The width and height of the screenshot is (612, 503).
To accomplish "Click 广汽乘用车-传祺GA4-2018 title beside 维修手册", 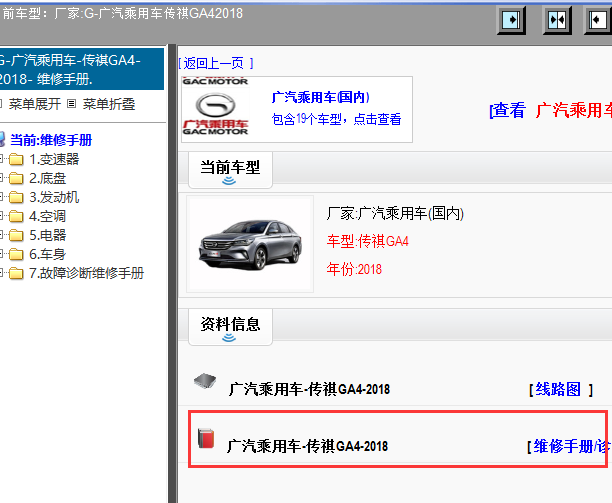I will 308,446.
